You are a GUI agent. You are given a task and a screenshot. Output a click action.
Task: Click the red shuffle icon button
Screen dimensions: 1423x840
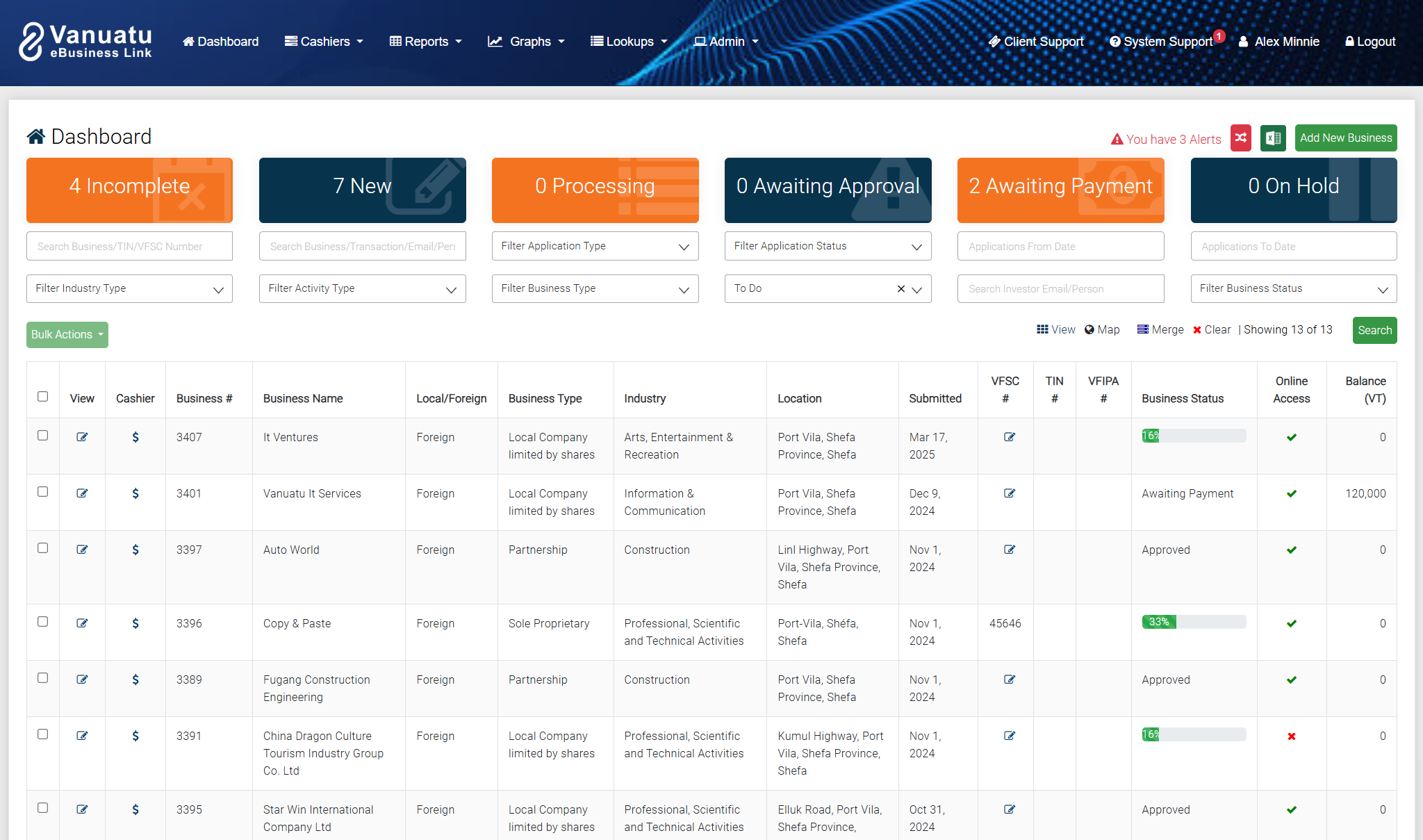pos(1240,138)
